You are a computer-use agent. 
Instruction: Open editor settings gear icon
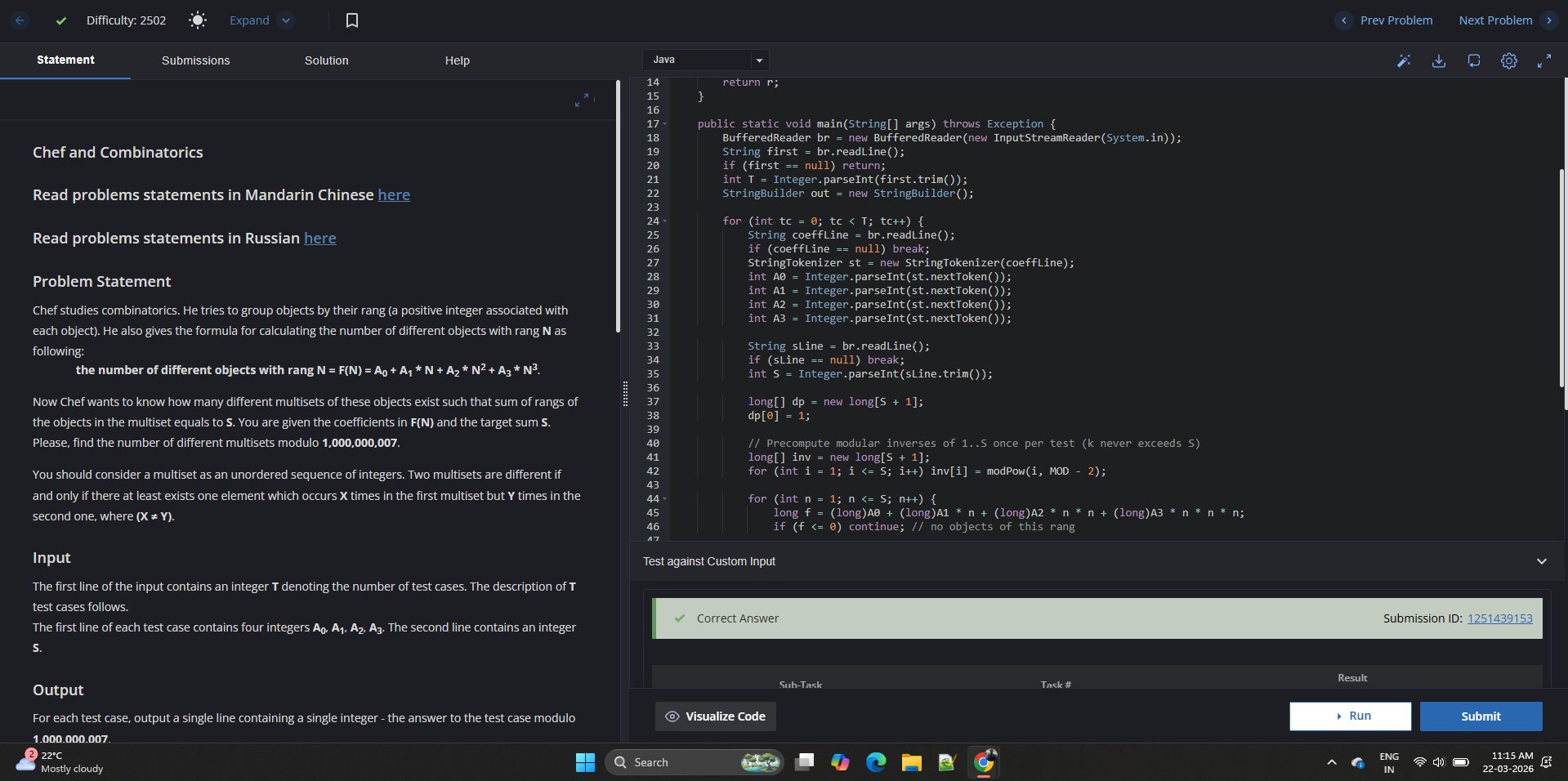(x=1509, y=60)
